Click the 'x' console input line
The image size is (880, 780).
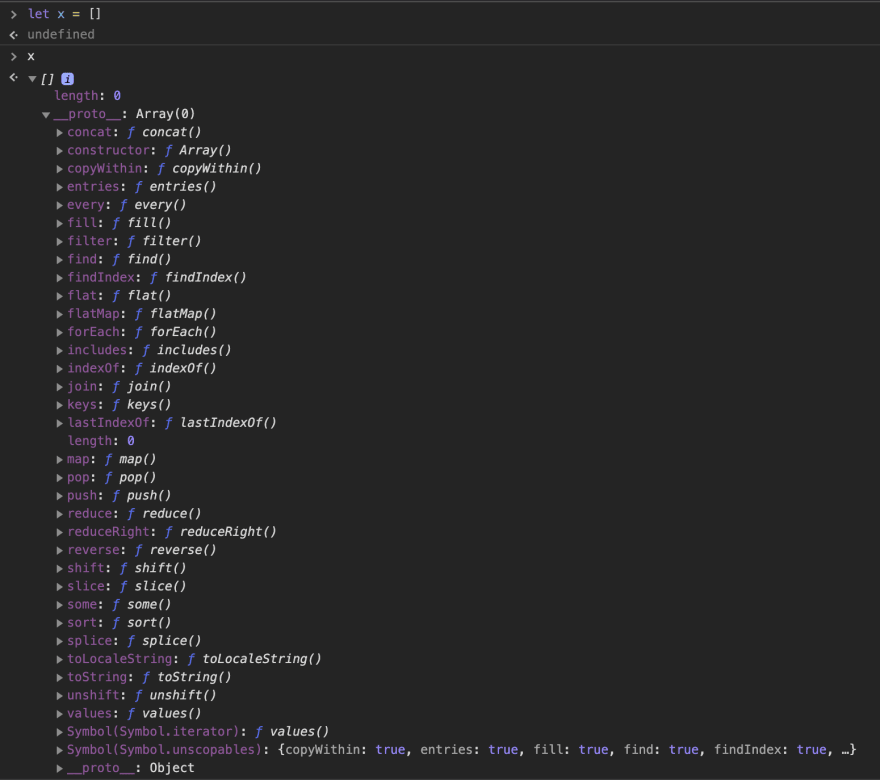(31, 56)
